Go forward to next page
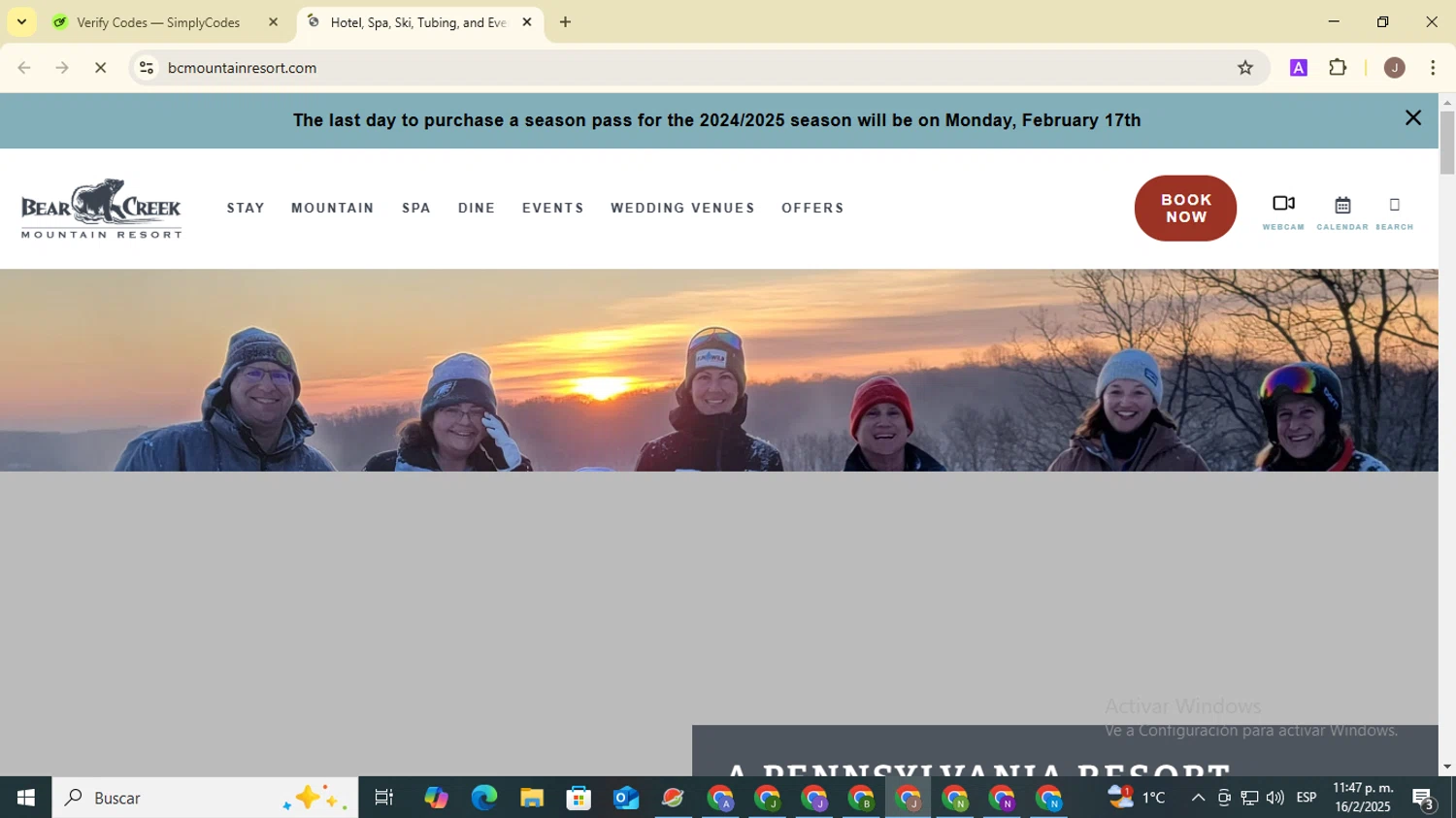This screenshot has height=818, width=1456. pos(62,68)
